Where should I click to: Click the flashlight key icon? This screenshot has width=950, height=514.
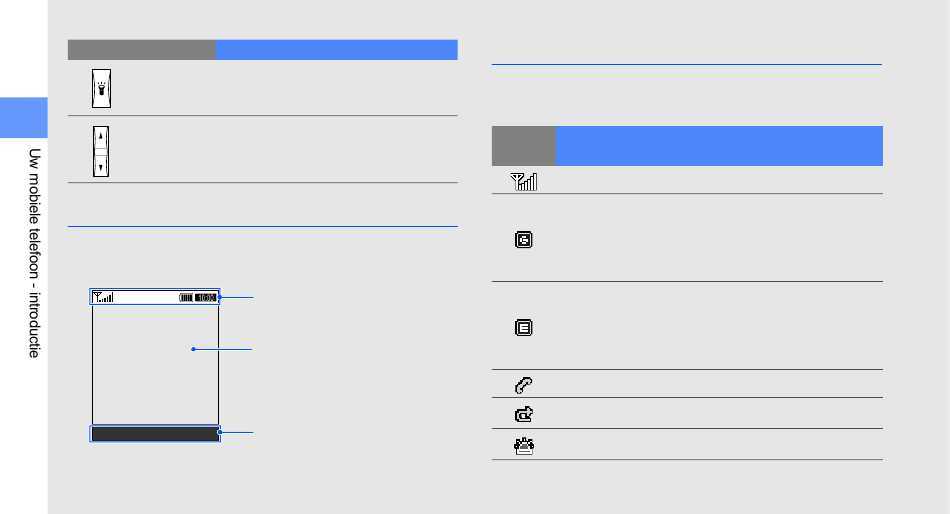[x=101, y=88]
